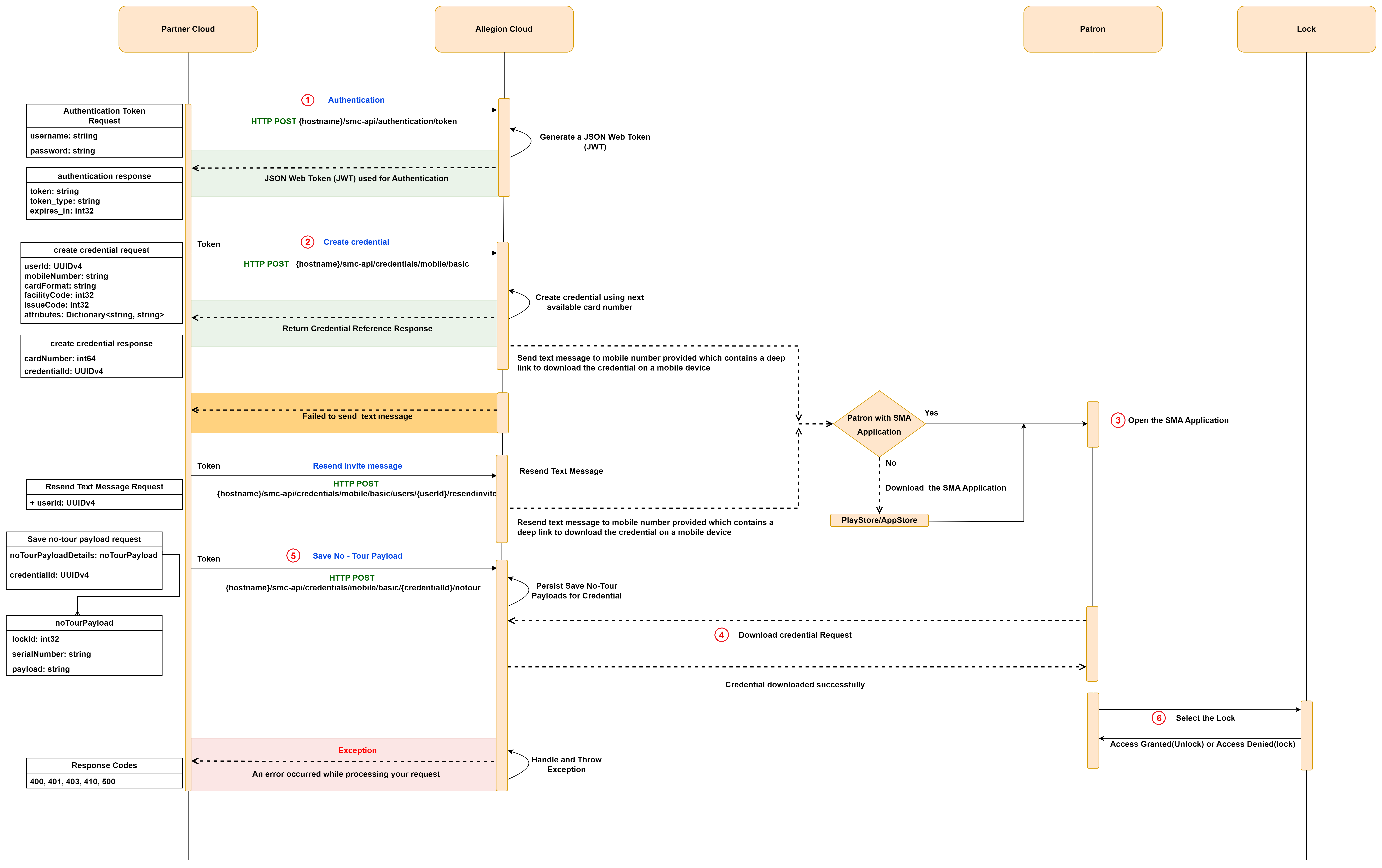1382x868 pixels.
Task: Select the Access Granted(Unlock) or Access Denied(lock) text
Action: click(1202, 744)
